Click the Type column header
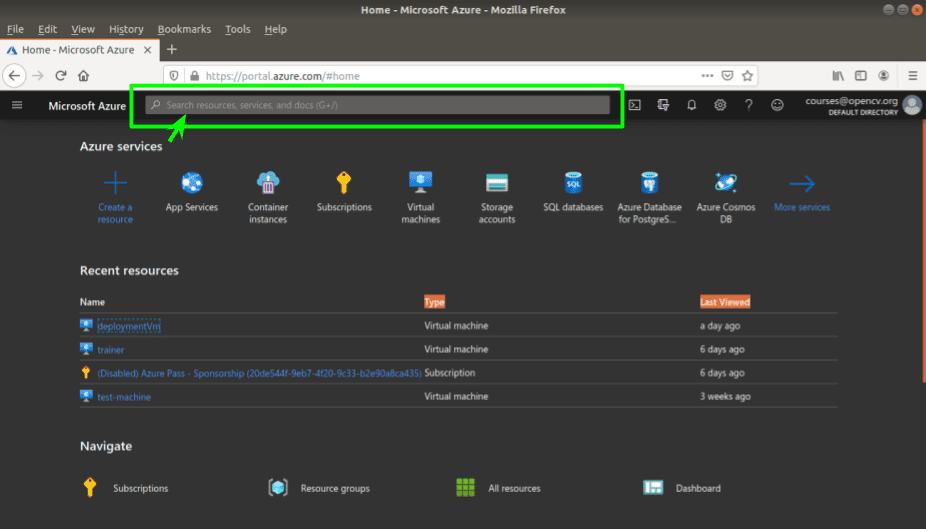The height and width of the screenshot is (530, 926). (x=434, y=302)
